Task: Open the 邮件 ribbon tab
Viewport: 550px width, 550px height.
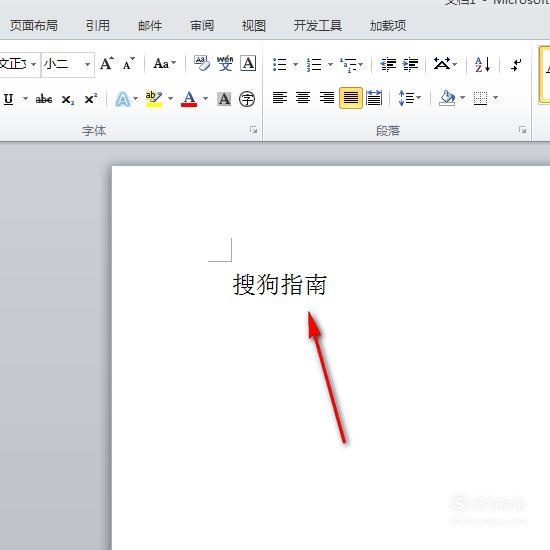Action: click(x=150, y=26)
